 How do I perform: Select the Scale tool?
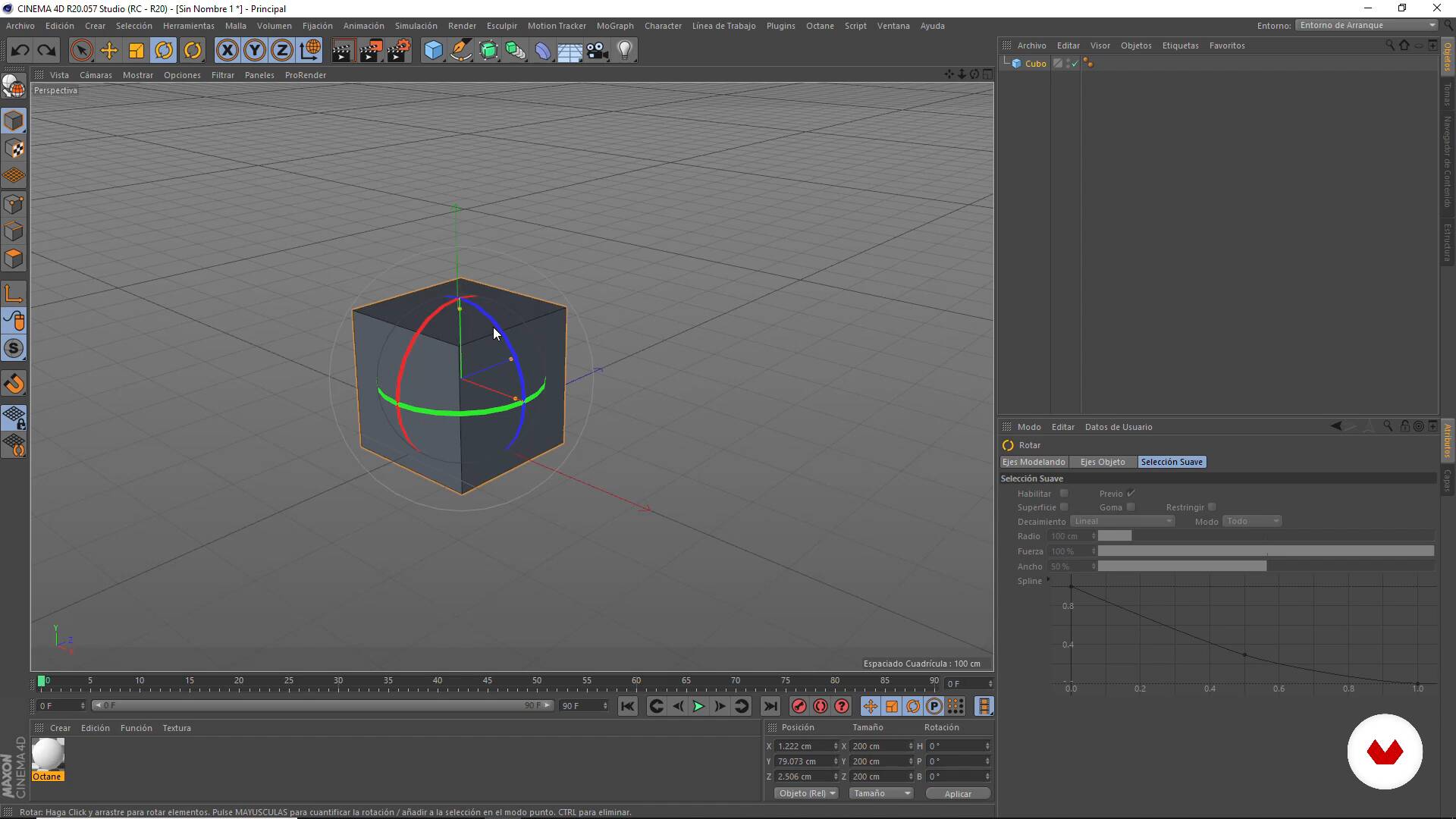(136, 51)
